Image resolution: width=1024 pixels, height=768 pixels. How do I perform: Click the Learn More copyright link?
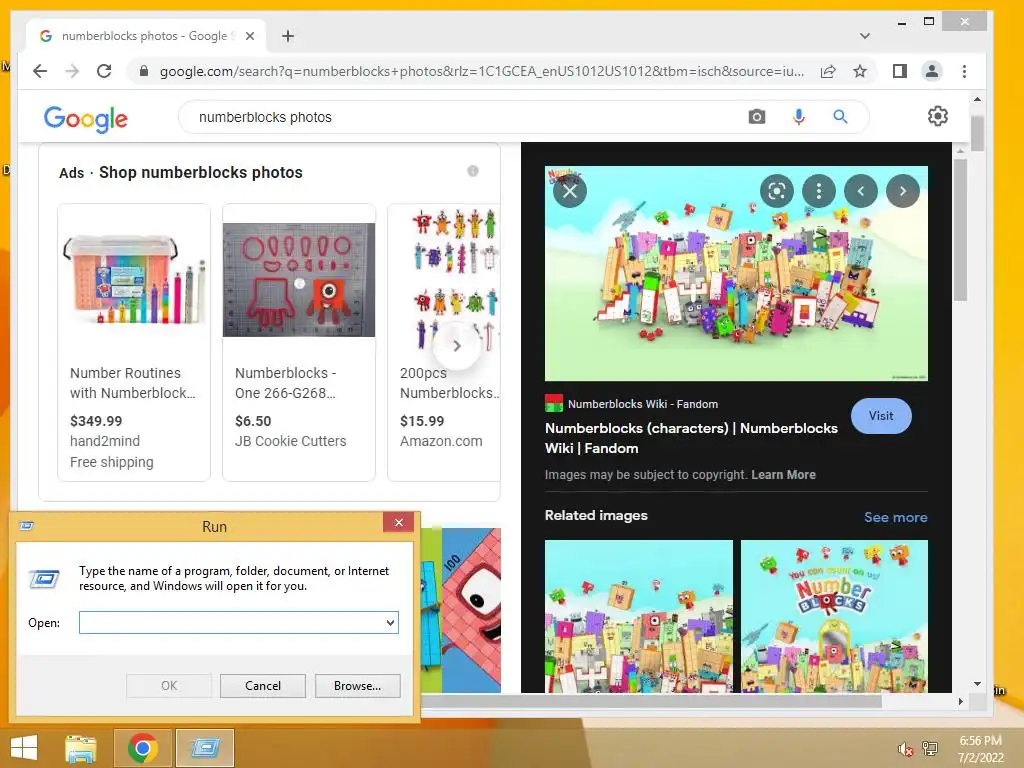783,475
